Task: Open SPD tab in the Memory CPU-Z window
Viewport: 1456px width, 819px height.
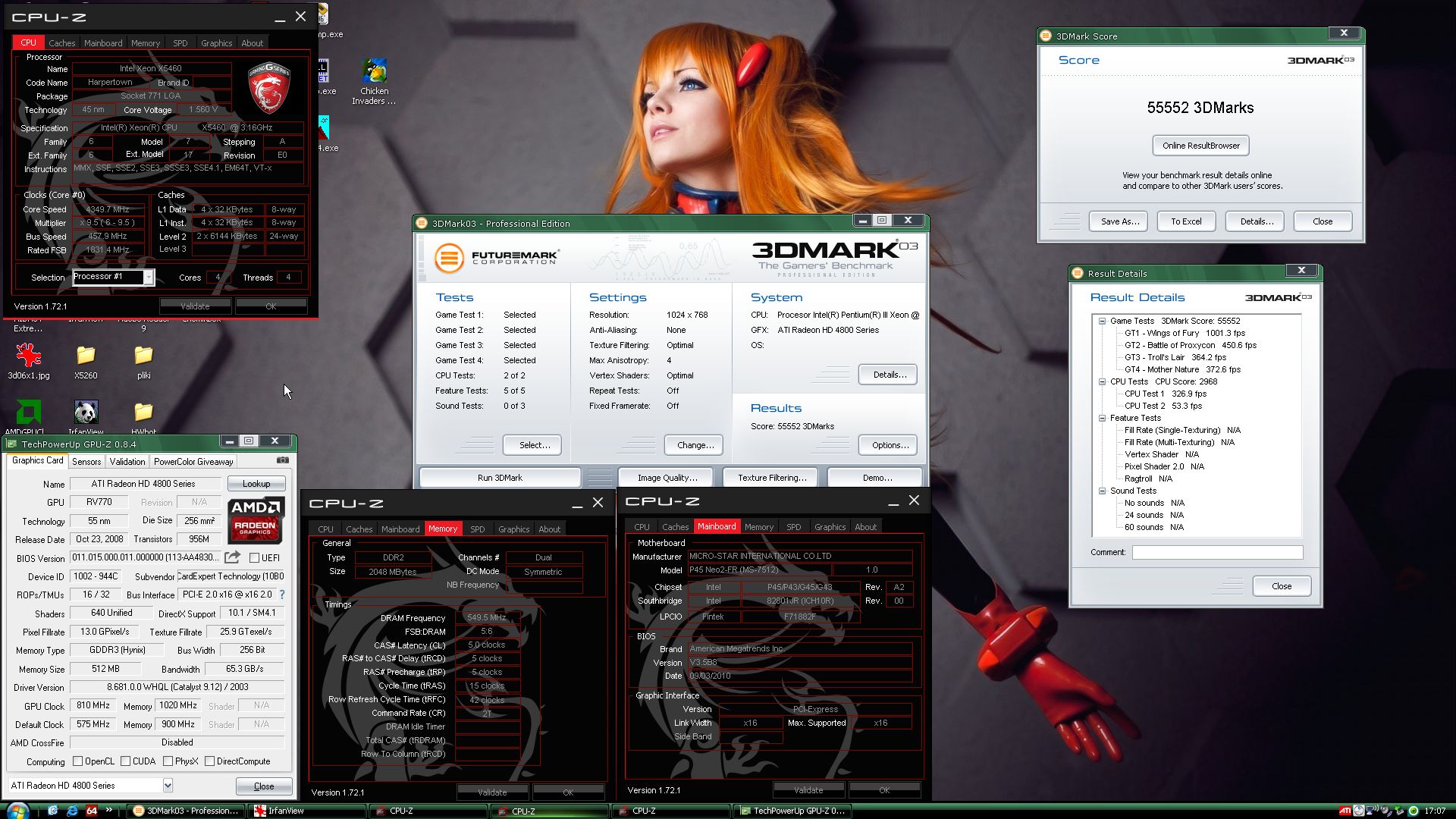Action: pos(477,529)
